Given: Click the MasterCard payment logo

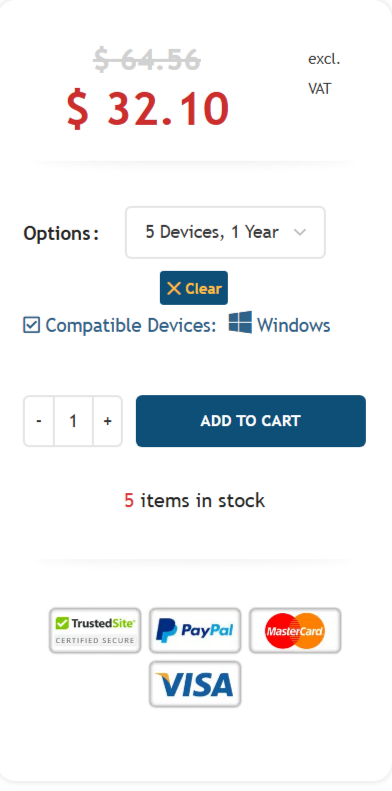Looking at the screenshot, I should (295, 631).
